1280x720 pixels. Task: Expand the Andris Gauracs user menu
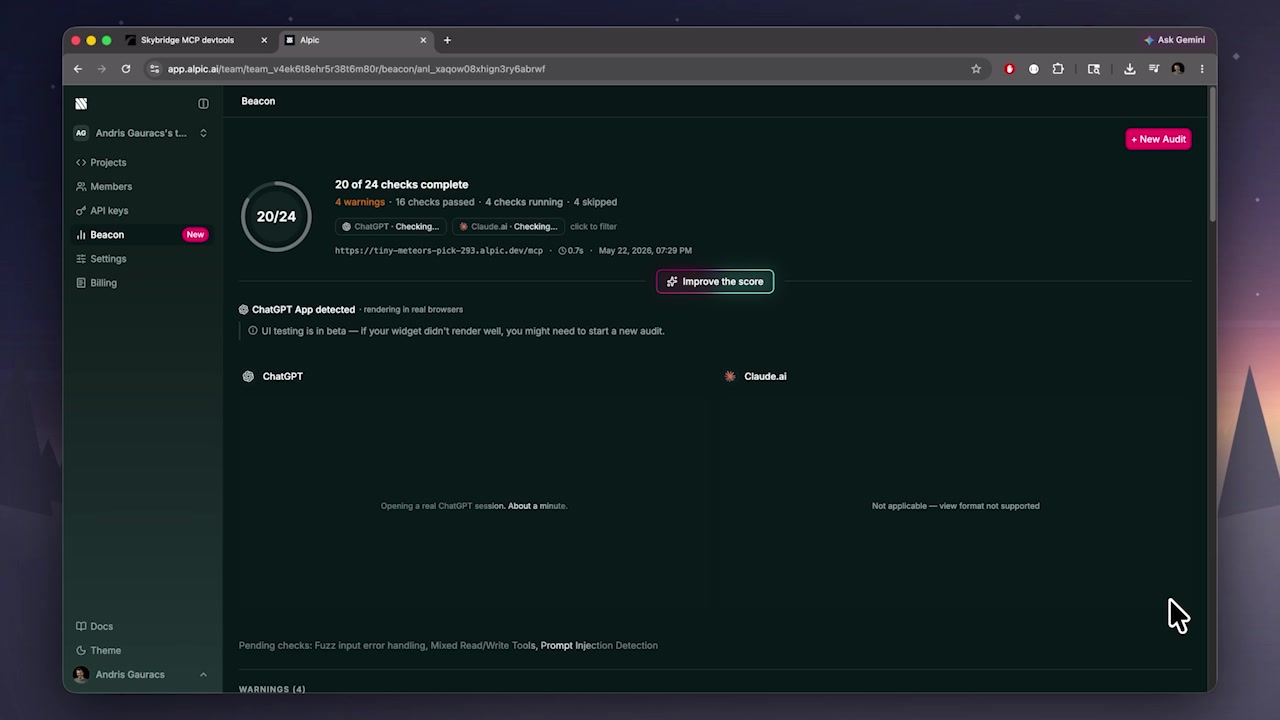[x=142, y=675]
